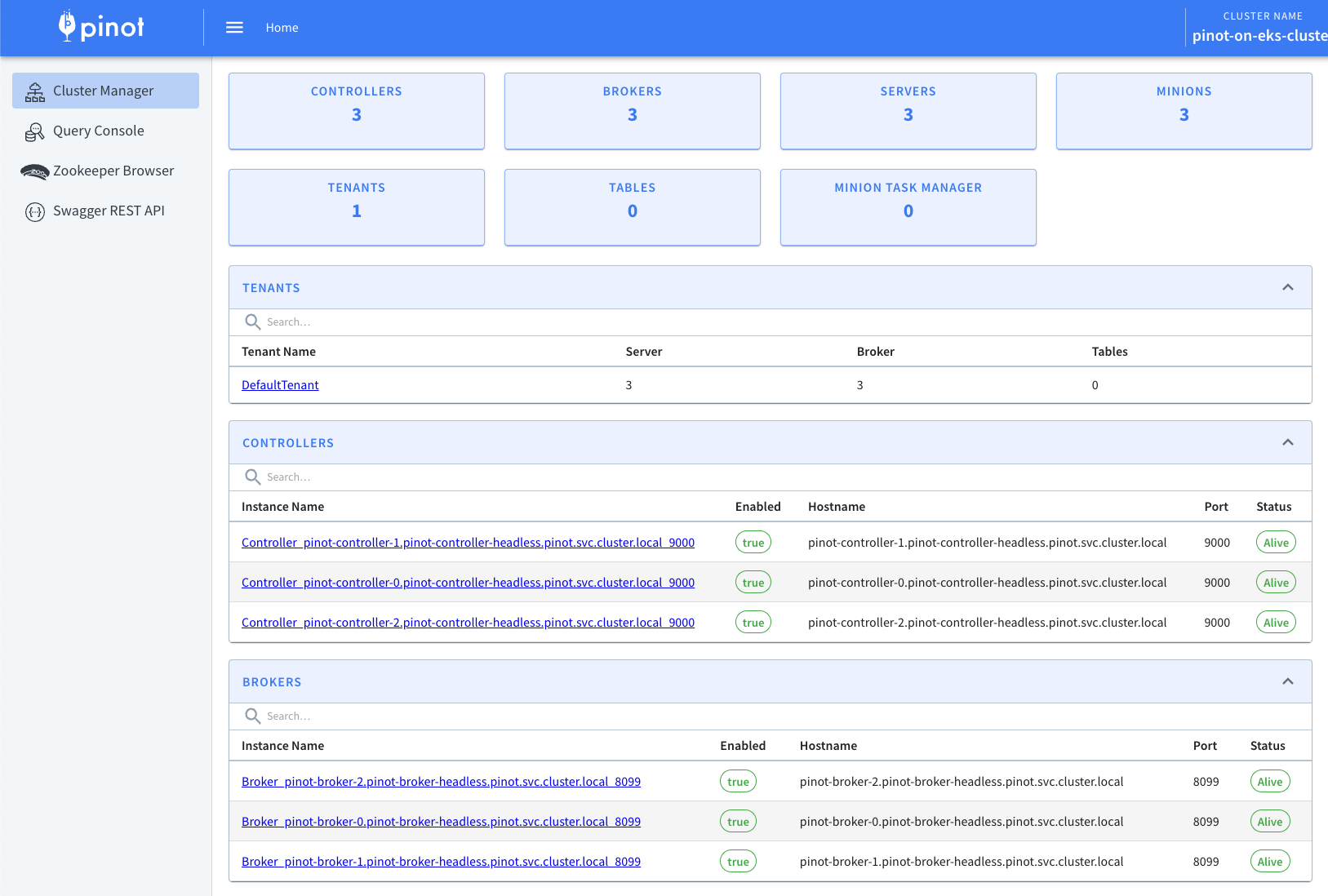This screenshot has height=896, width=1328.
Task: Click the Alive badge for pinot-broker-0
Action: (1270, 822)
